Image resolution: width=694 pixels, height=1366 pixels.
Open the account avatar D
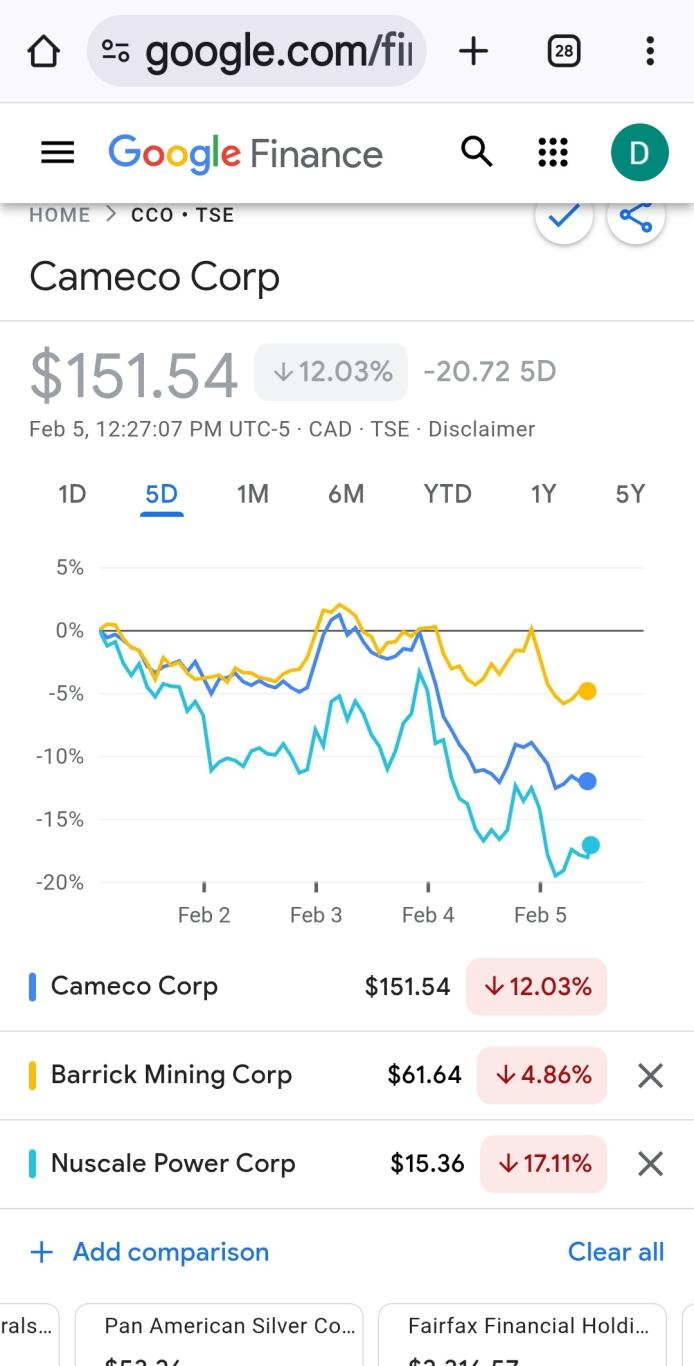pos(639,153)
